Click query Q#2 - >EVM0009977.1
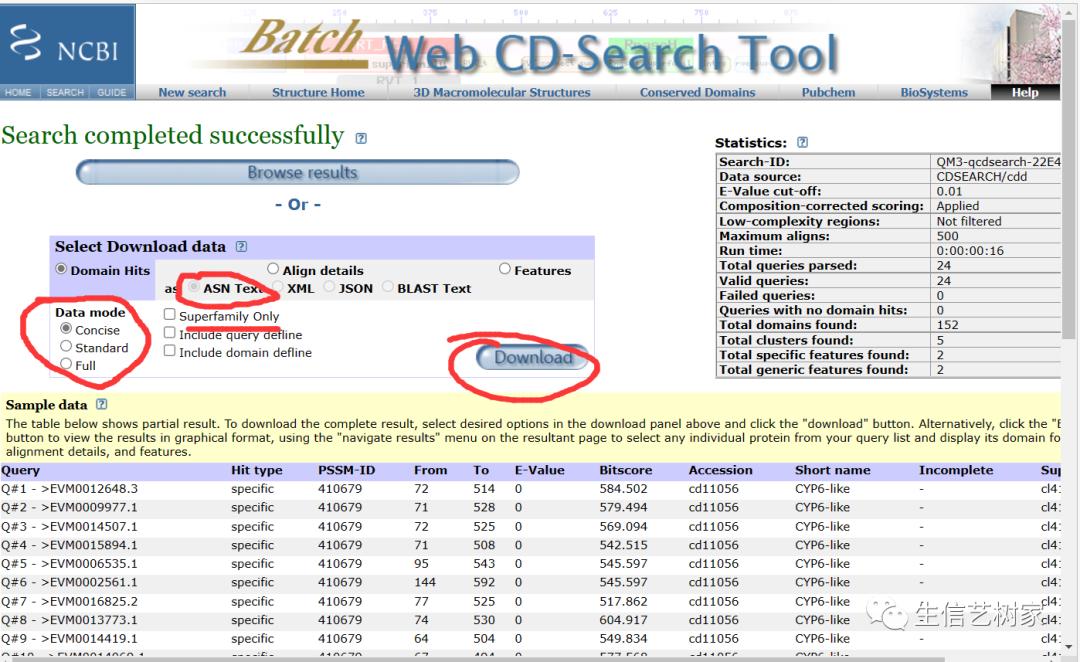1080x662 pixels. pyautogui.click(x=70, y=507)
